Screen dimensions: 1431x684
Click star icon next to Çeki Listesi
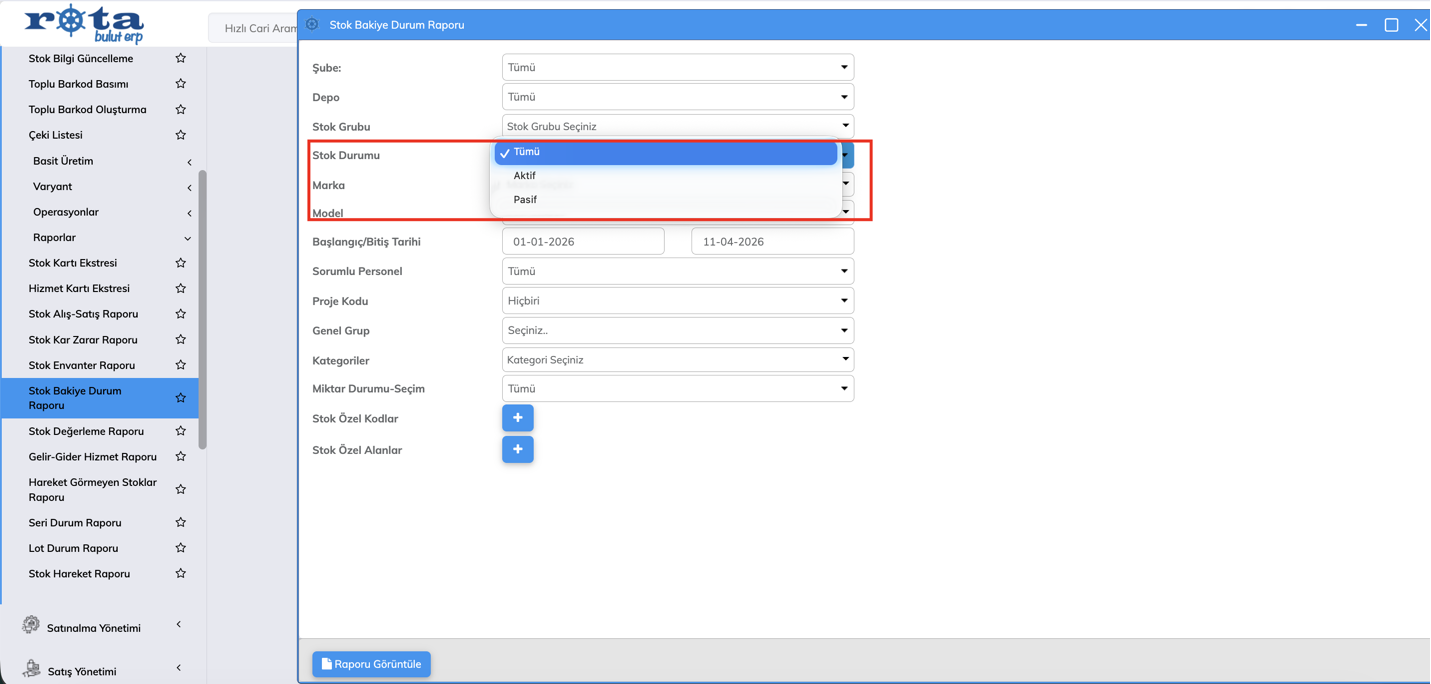(181, 135)
